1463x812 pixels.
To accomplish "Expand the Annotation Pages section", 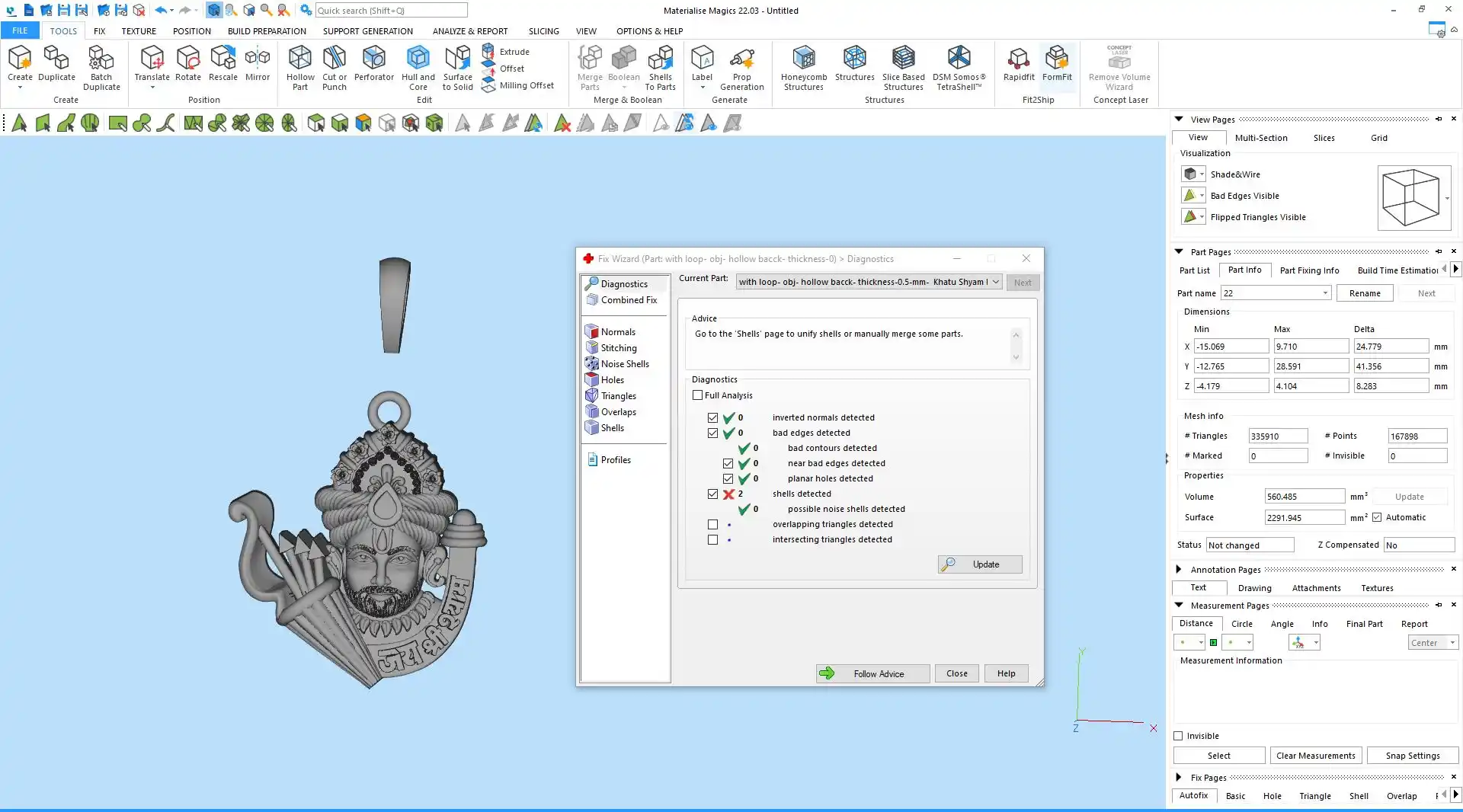I will pyautogui.click(x=1178, y=569).
